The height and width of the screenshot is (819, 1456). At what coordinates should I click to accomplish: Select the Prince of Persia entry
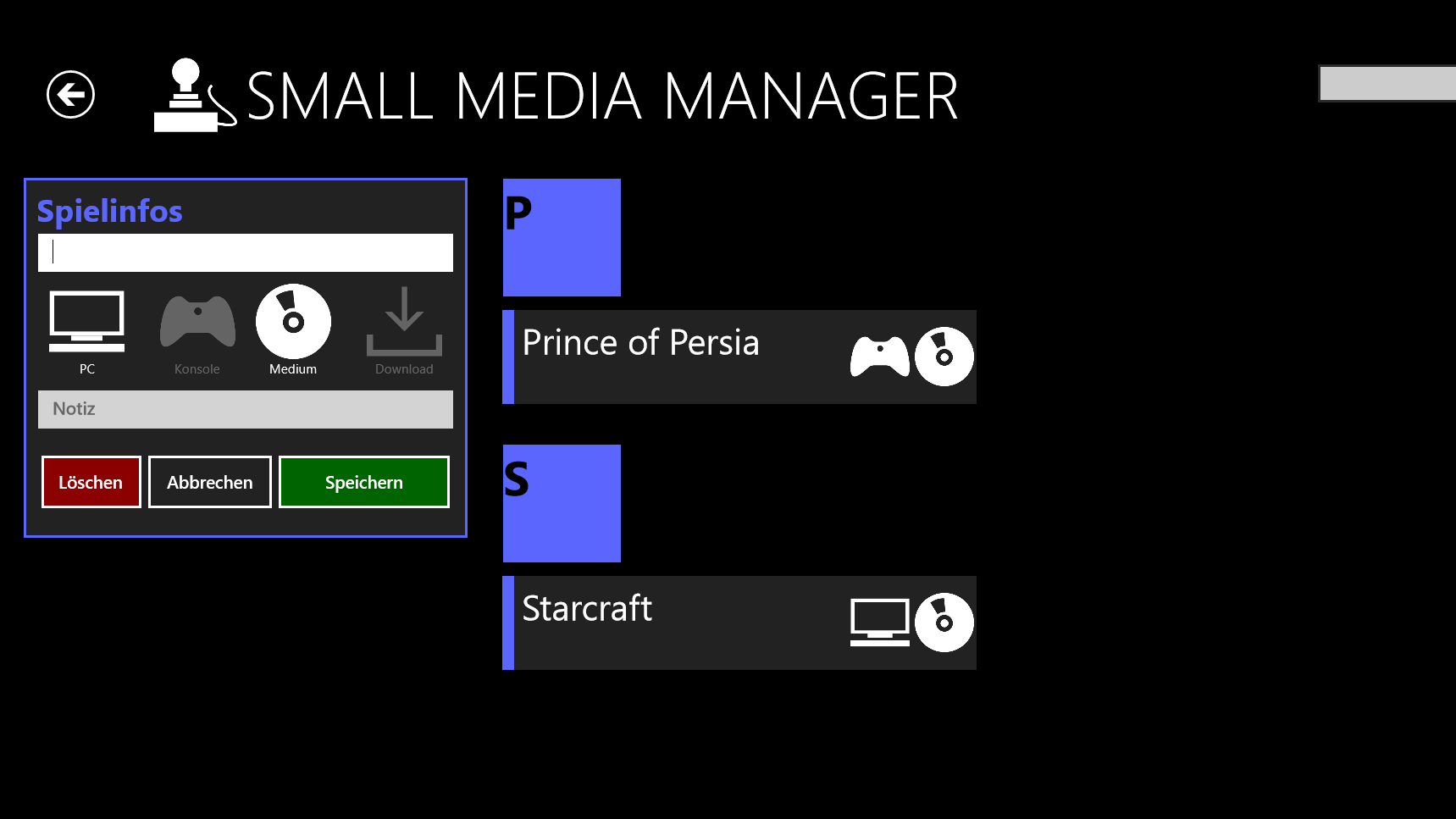[x=739, y=357]
